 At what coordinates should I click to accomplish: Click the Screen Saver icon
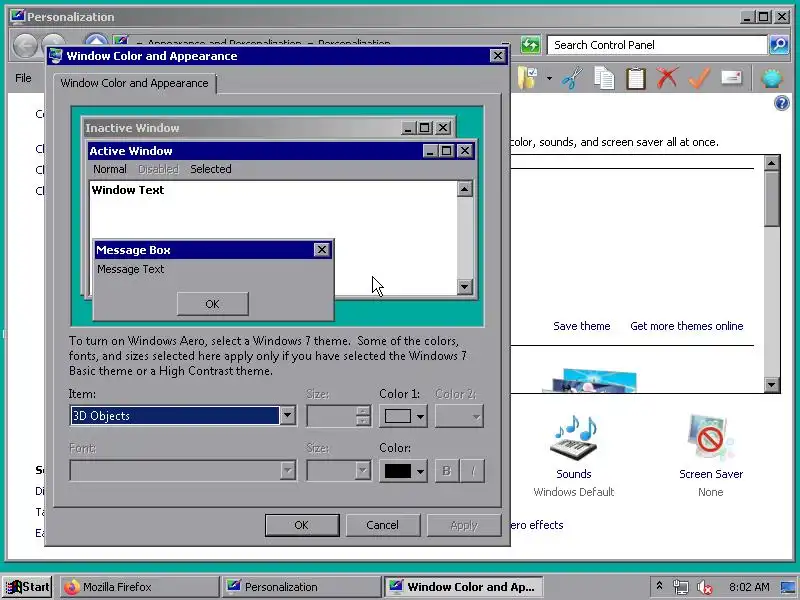[x=710, y=438]
